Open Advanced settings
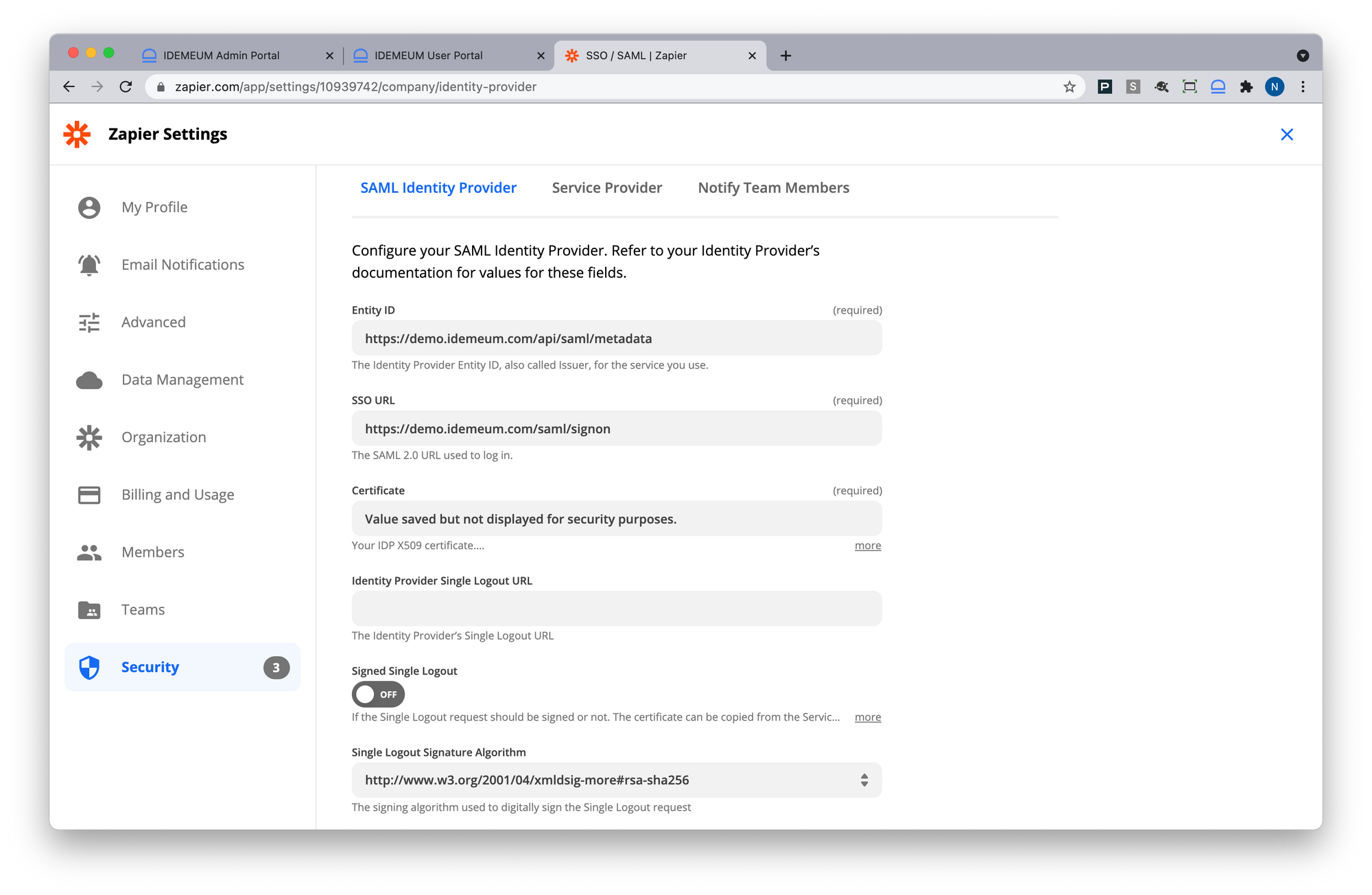Image resolution: width=1372 pixels, height=895 pixels. [182, 323]
